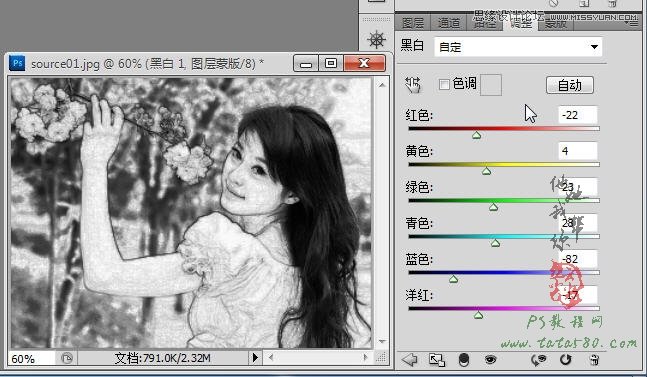This screenshot has height=377, width=647.
Task: Reset adjustment to defaults icon
Action: pyautogui.click(x=565, y=360)
